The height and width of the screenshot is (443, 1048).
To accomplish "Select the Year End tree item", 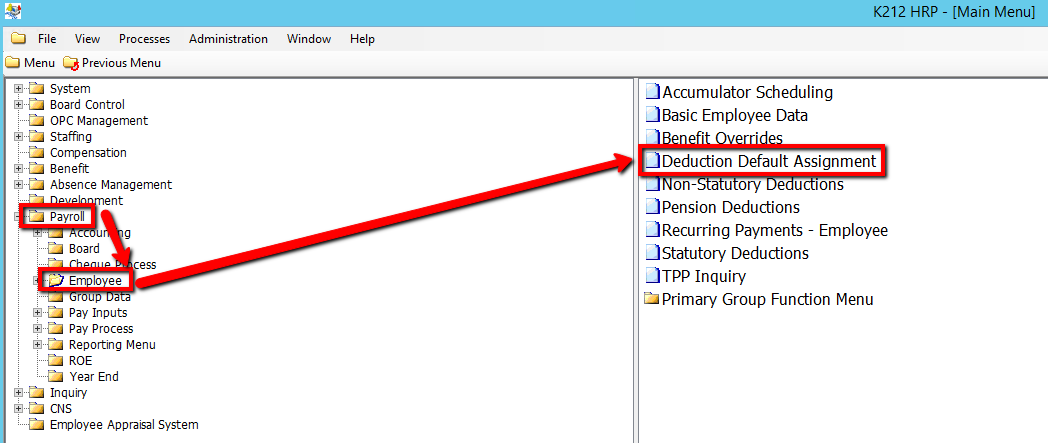I will (x=94, y=377).
